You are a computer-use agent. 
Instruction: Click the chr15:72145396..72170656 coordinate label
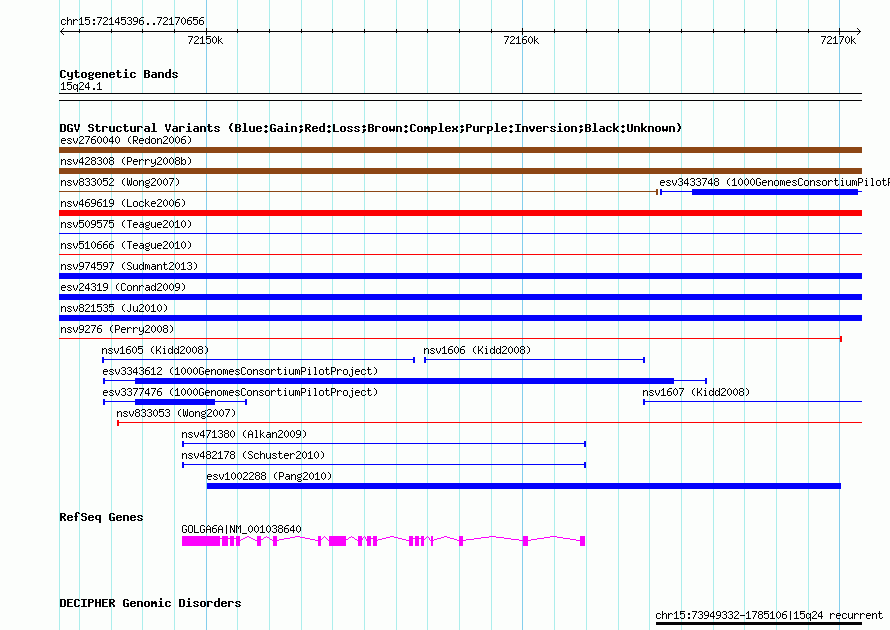132,21
